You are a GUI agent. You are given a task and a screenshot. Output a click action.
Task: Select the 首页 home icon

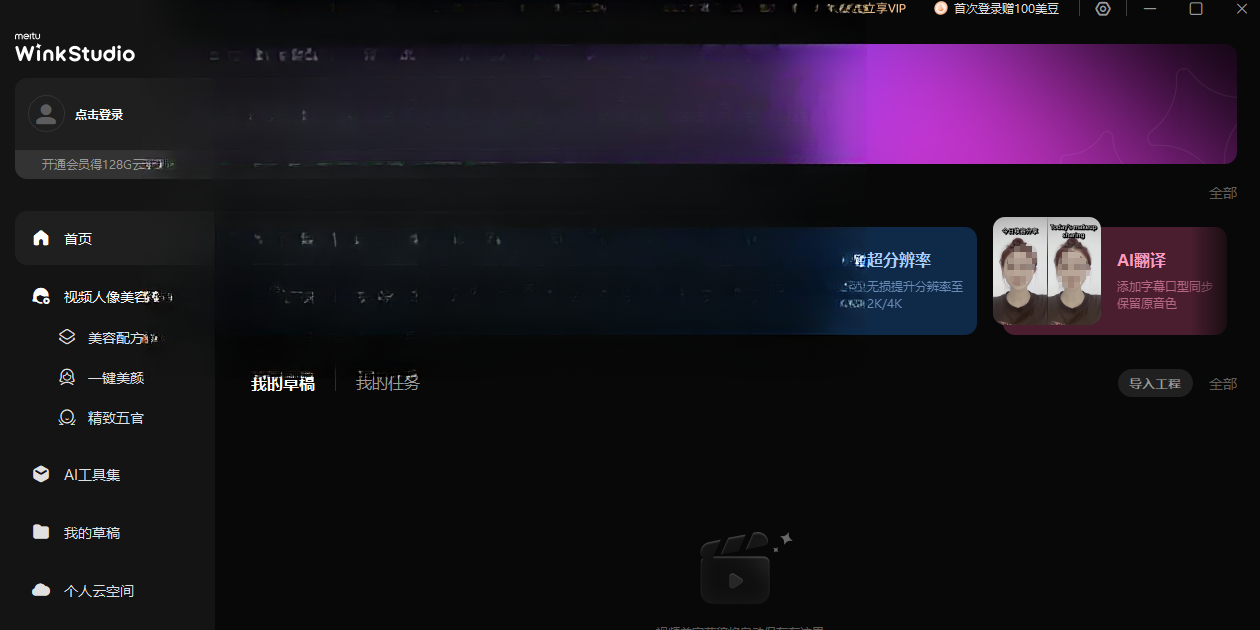tap(41, 238)
